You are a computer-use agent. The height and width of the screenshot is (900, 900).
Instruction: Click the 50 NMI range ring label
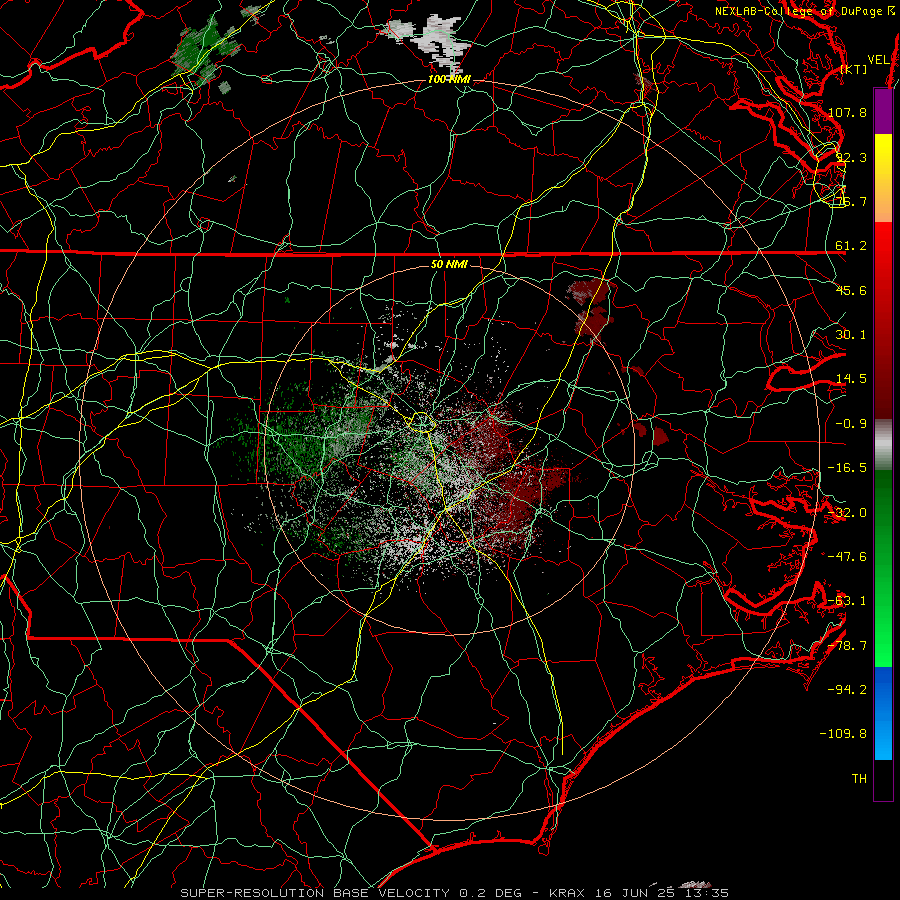click(449, 264)
